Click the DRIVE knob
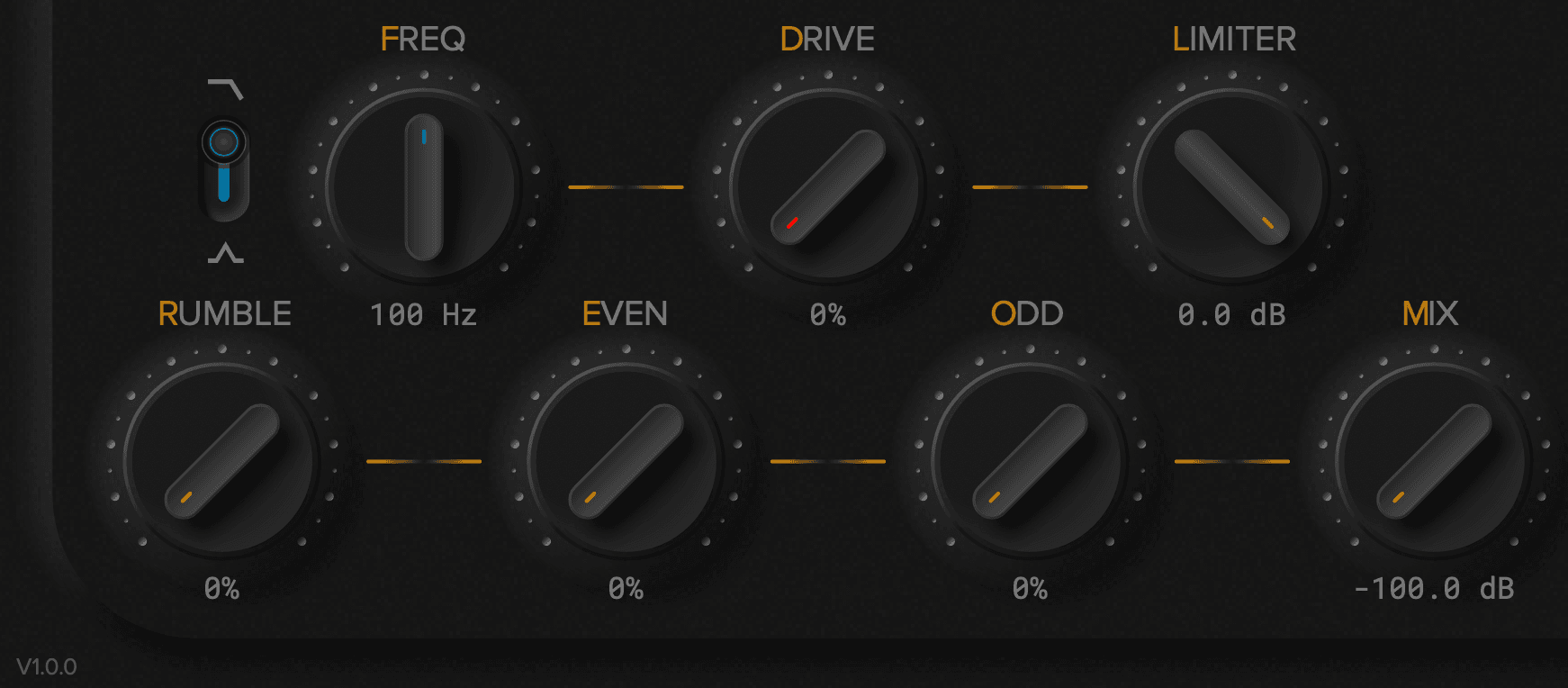Screen dimensions: 1568x688 click(827, 186)
